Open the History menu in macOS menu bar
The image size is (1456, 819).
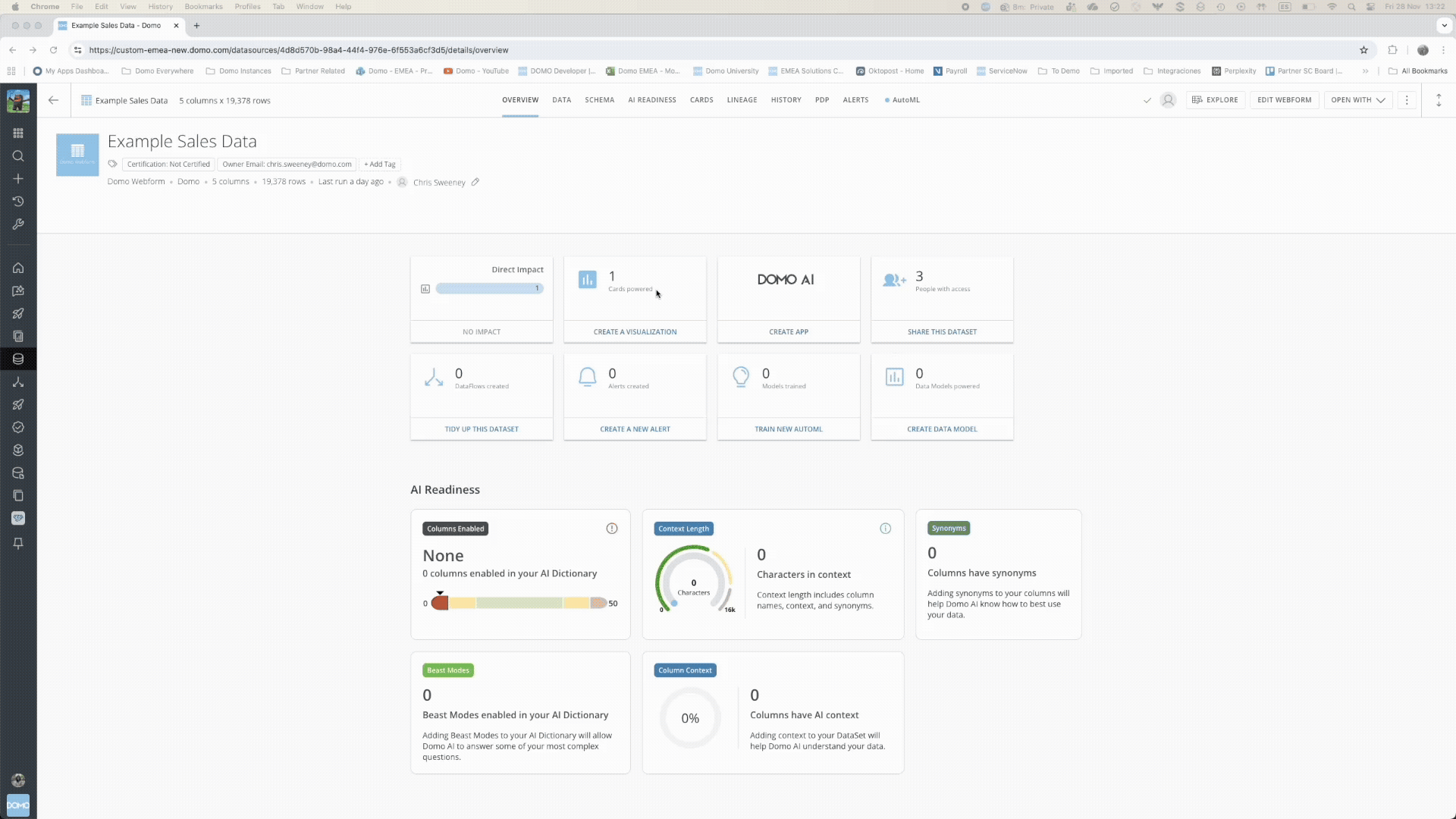[160, 7]
